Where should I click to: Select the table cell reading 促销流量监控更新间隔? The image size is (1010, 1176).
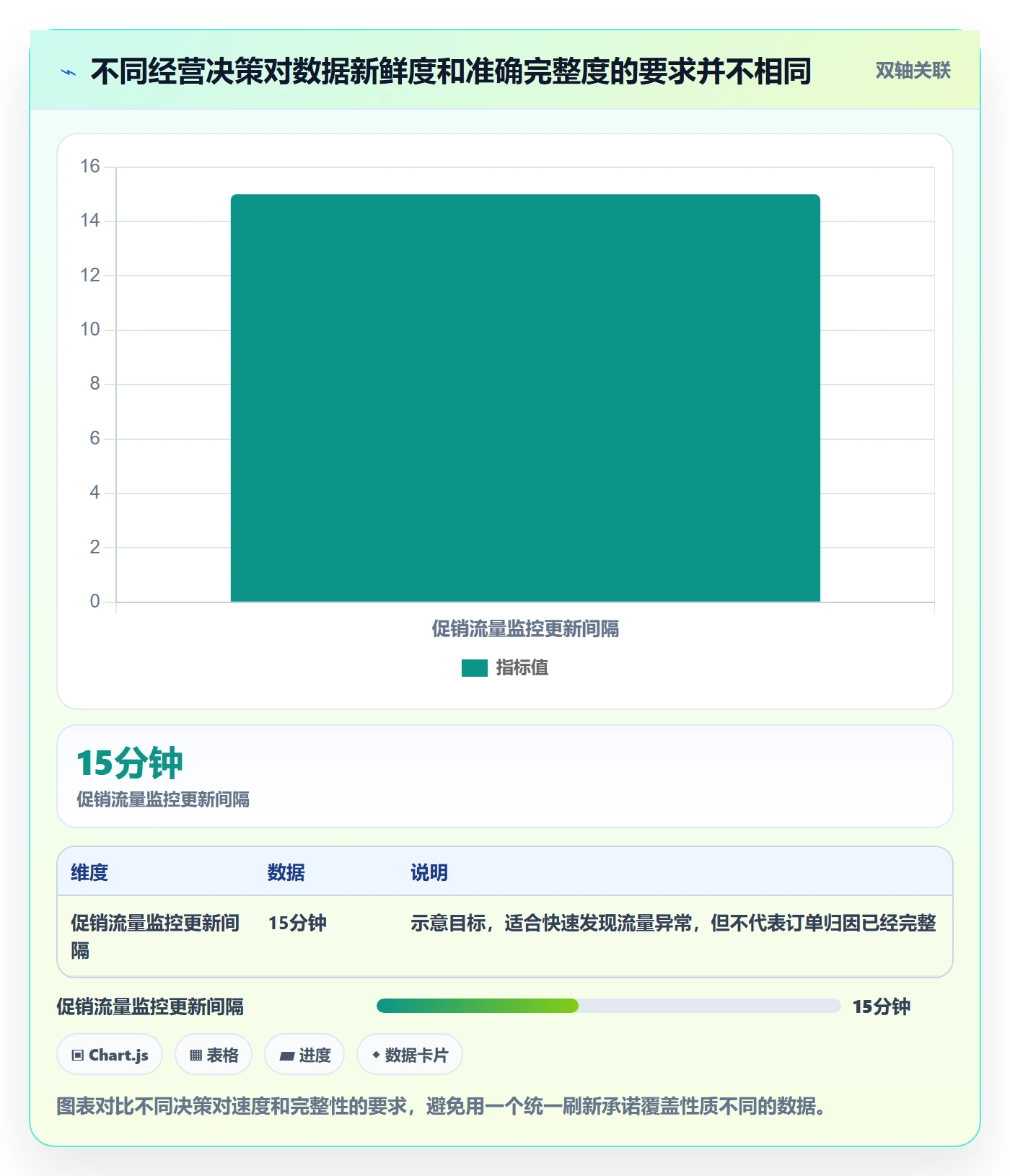tap(156, 936)
